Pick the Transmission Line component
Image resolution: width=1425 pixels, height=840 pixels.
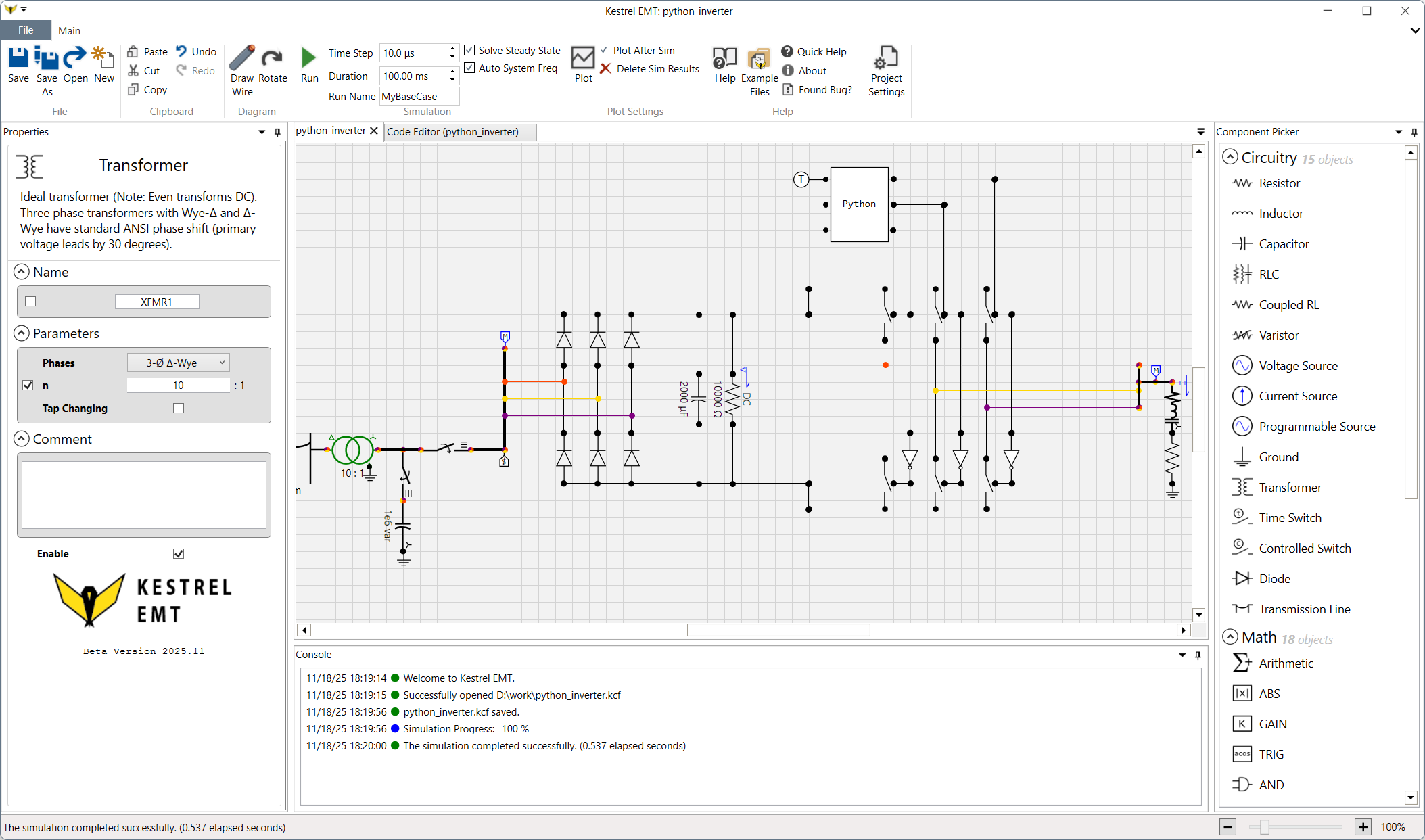pos(1291,609)
